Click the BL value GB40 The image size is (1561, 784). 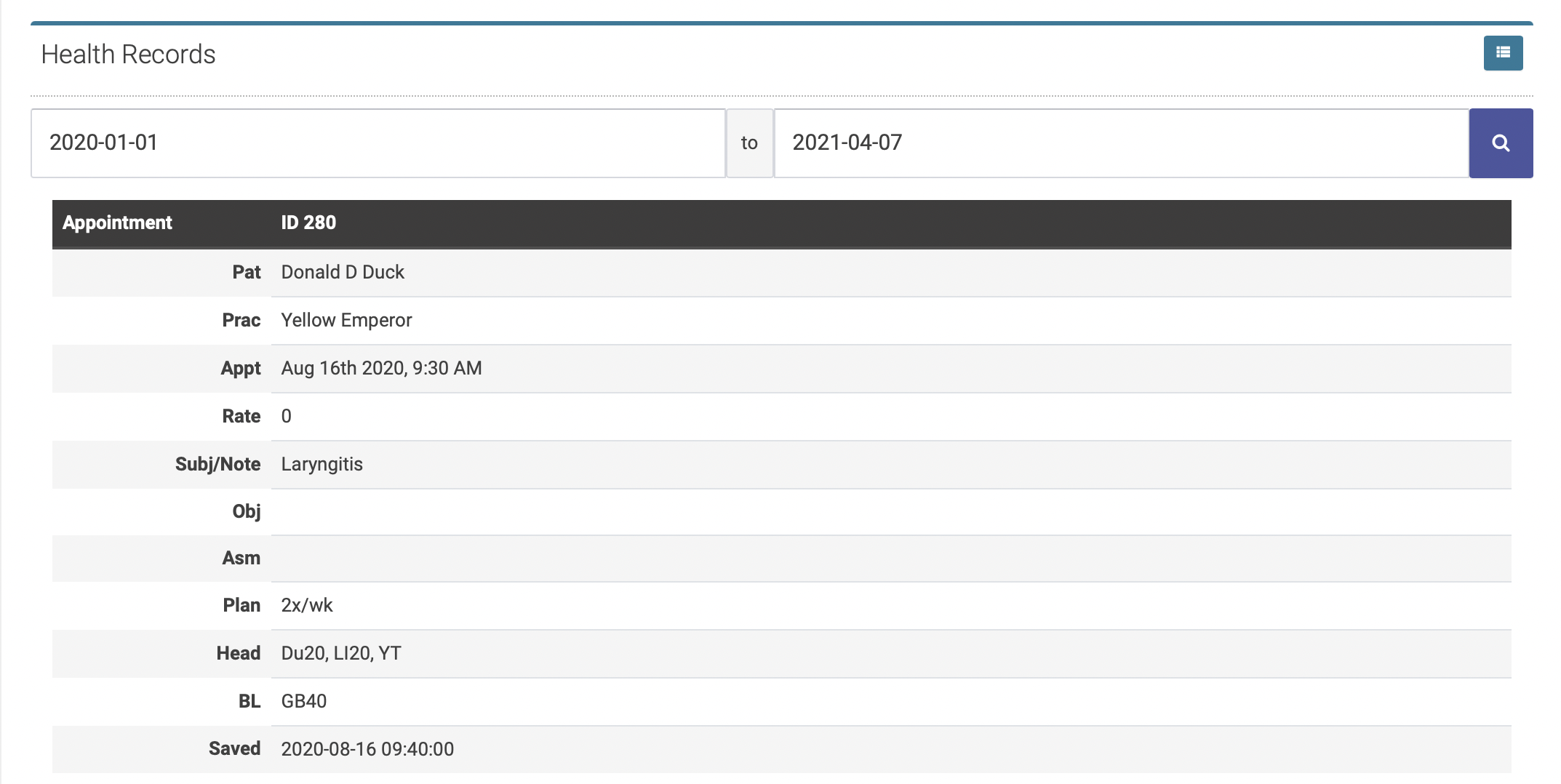[304, 701]
